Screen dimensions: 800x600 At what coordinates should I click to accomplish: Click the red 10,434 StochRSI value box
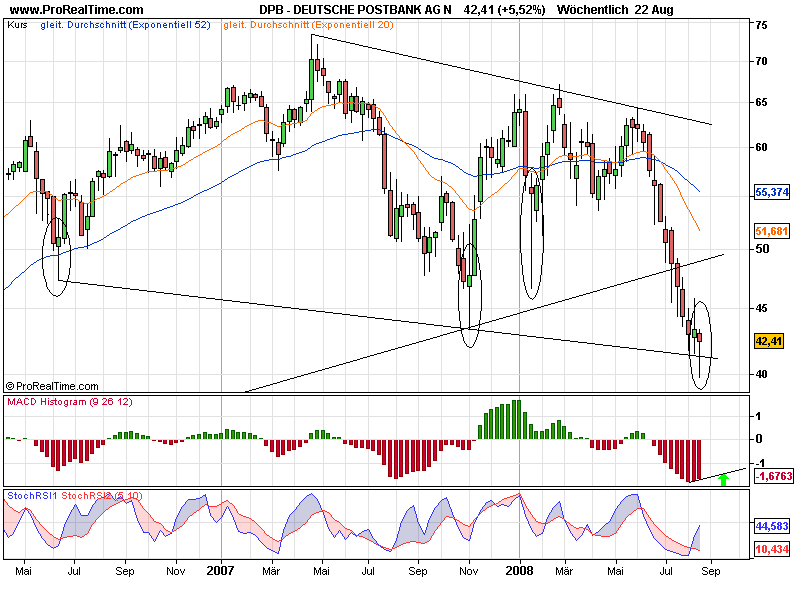click(772, 549)
